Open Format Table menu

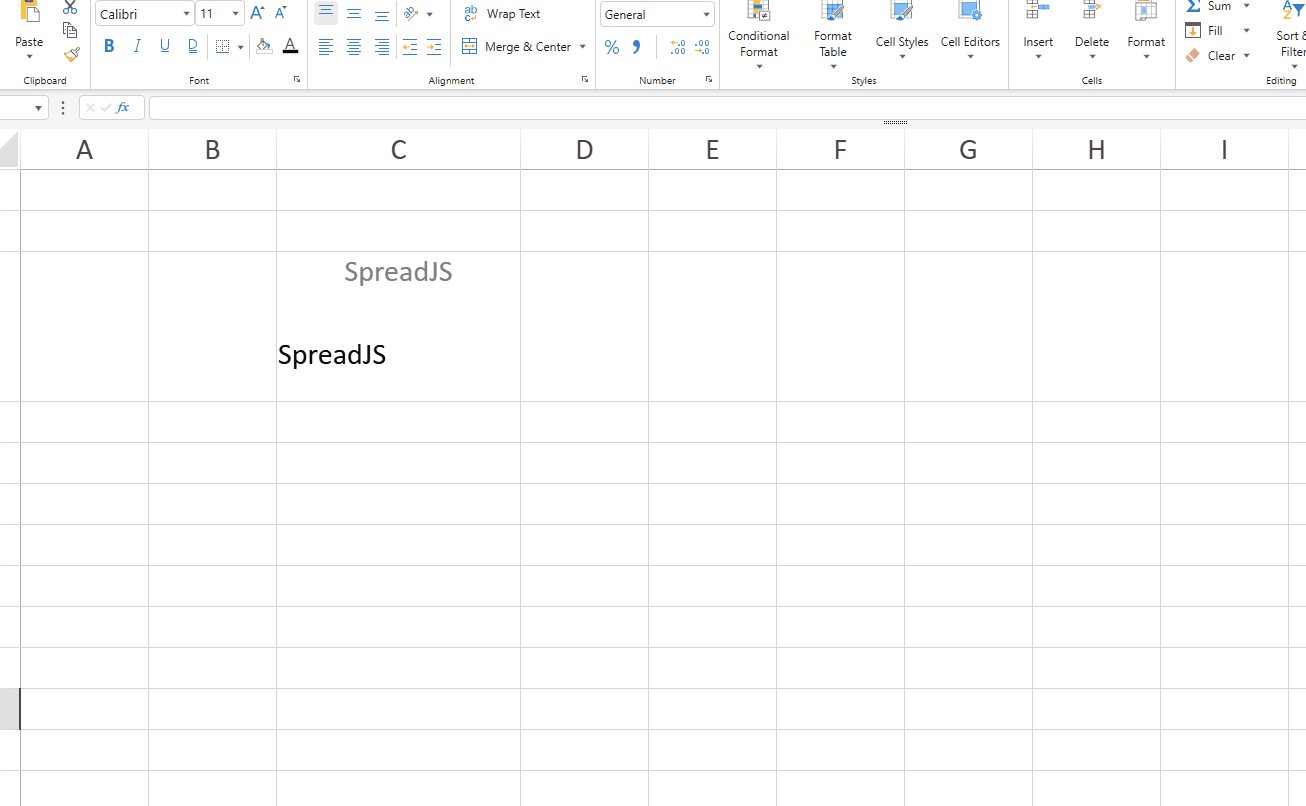(833, 33)
